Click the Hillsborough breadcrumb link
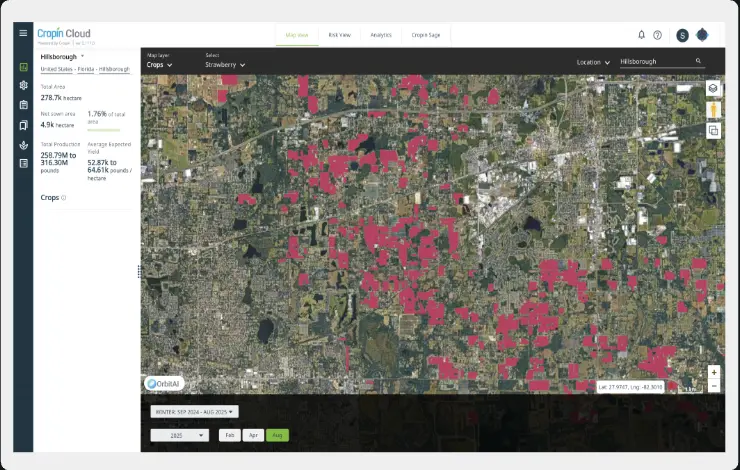 click(114, 69)
